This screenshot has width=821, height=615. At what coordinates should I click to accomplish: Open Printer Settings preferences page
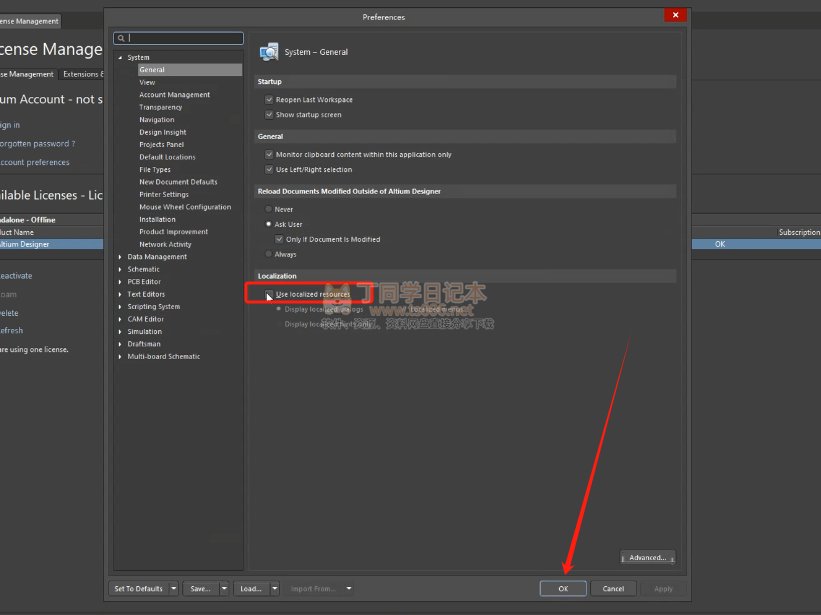(x=164, y=195)
